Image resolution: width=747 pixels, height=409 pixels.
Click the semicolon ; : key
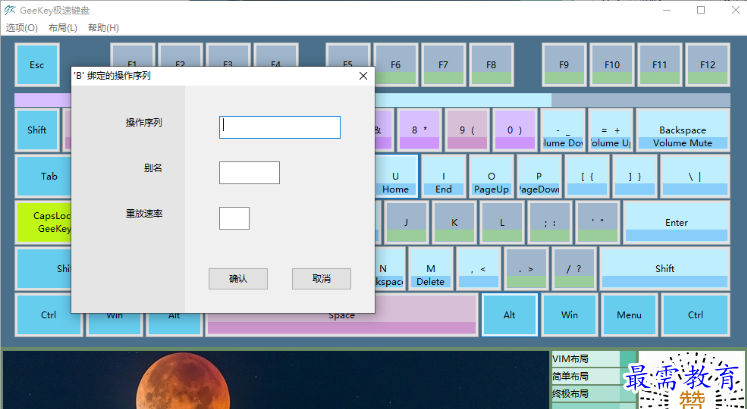click(x=550, y=222)
